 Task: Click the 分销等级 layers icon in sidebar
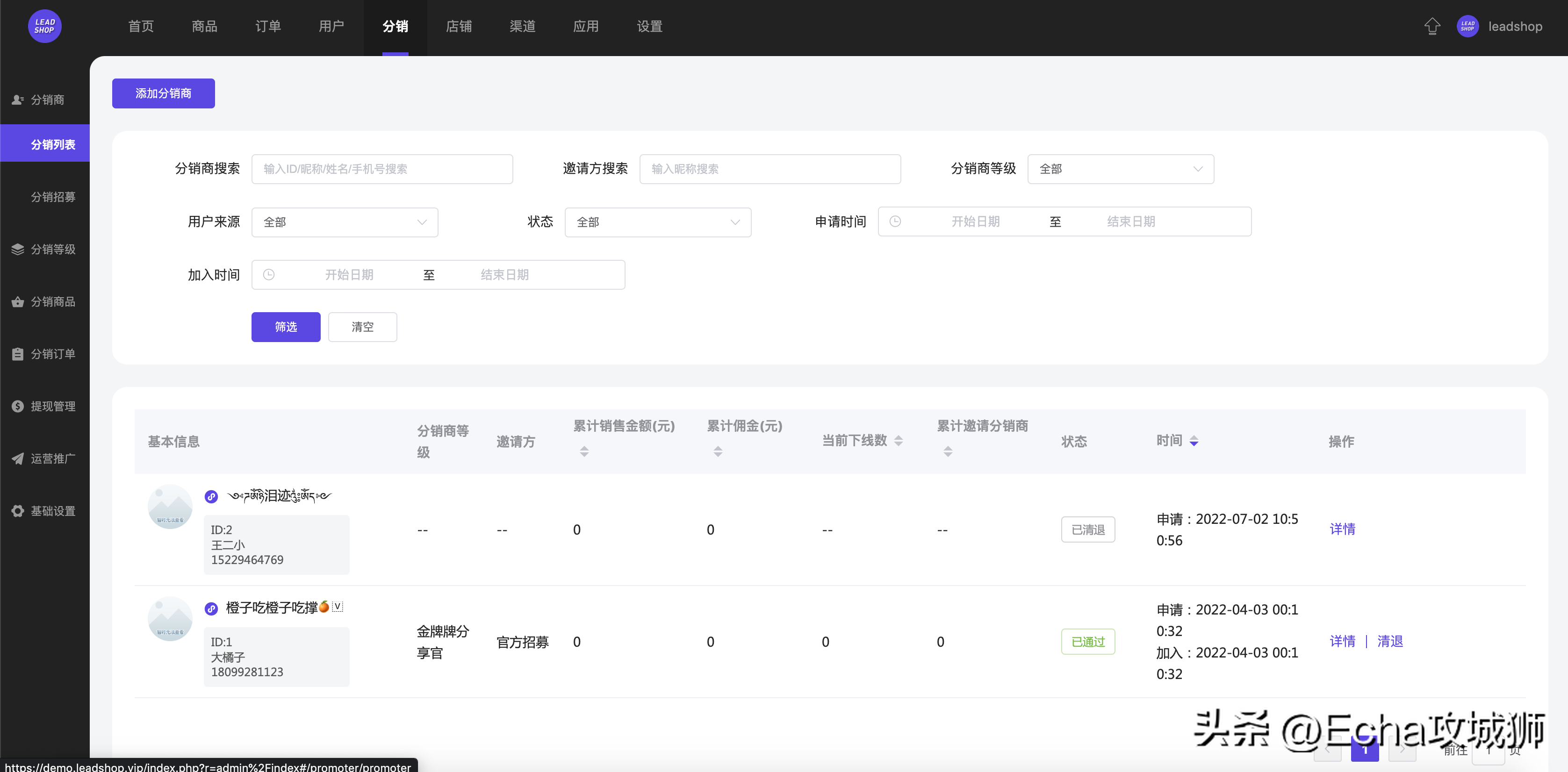click(18, 249)
